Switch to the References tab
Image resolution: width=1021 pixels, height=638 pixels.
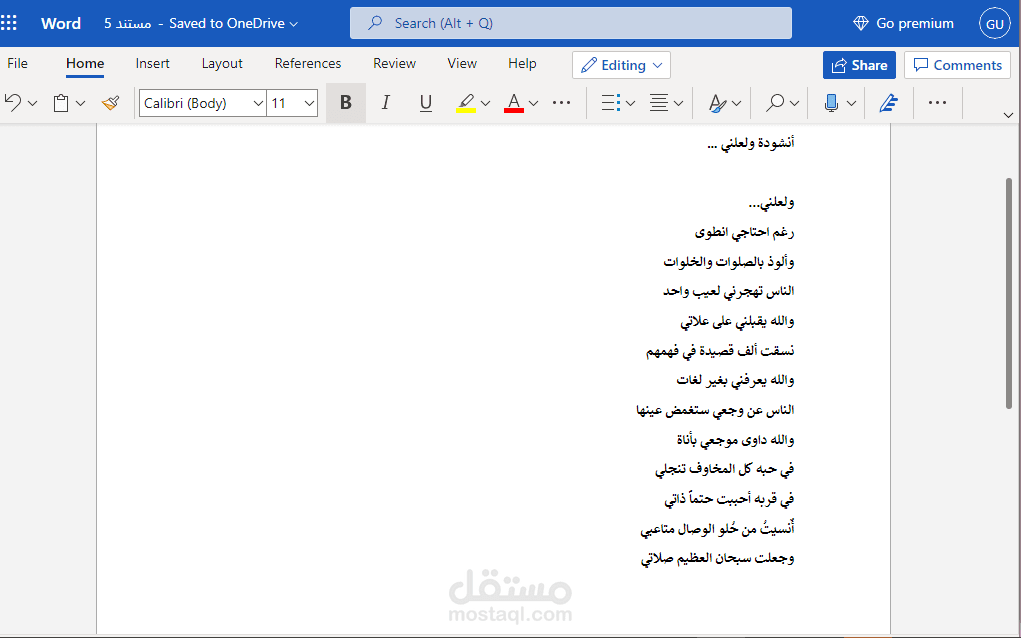308,64
